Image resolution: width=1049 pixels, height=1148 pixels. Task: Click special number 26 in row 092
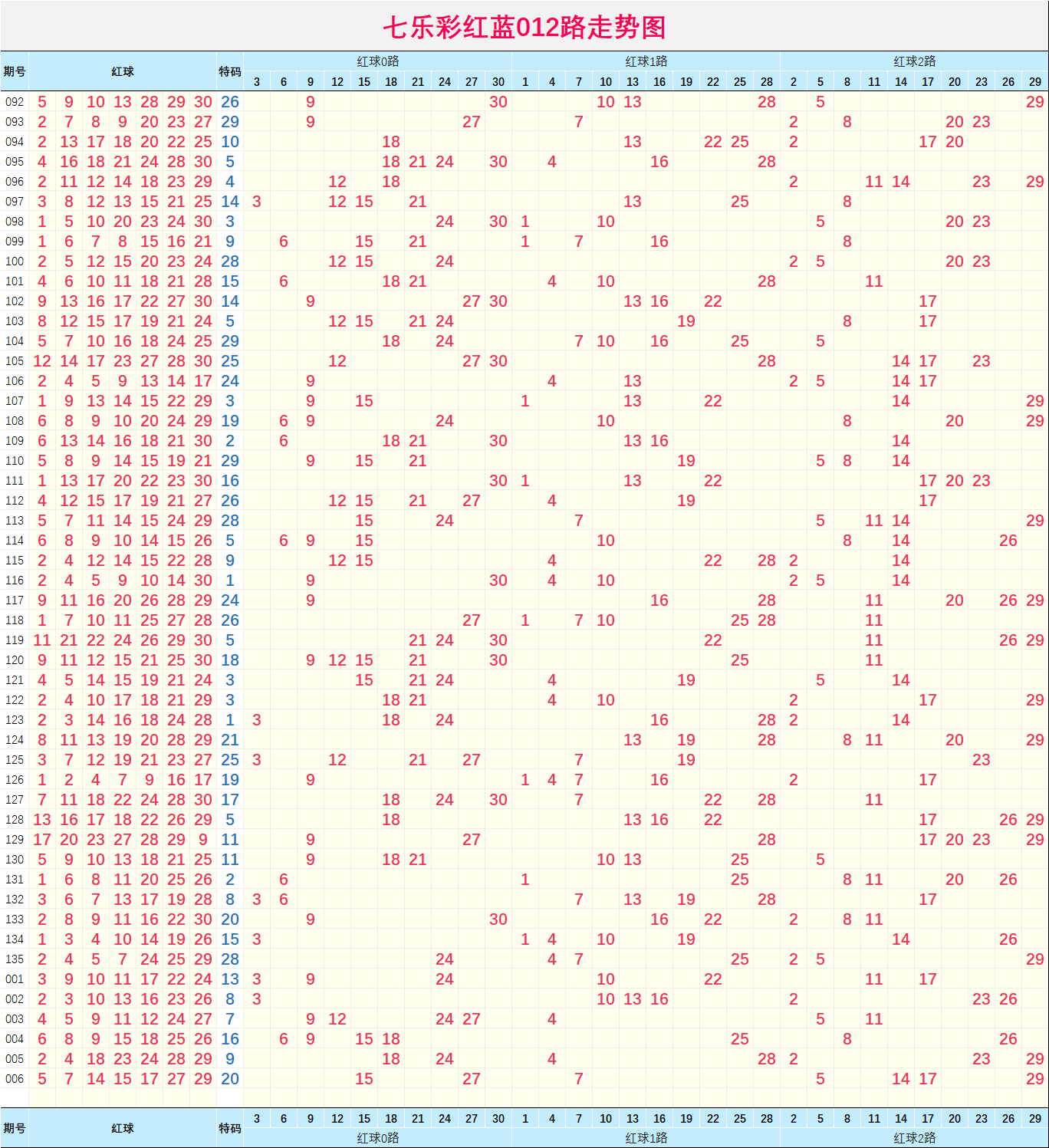tap(230, 102)
